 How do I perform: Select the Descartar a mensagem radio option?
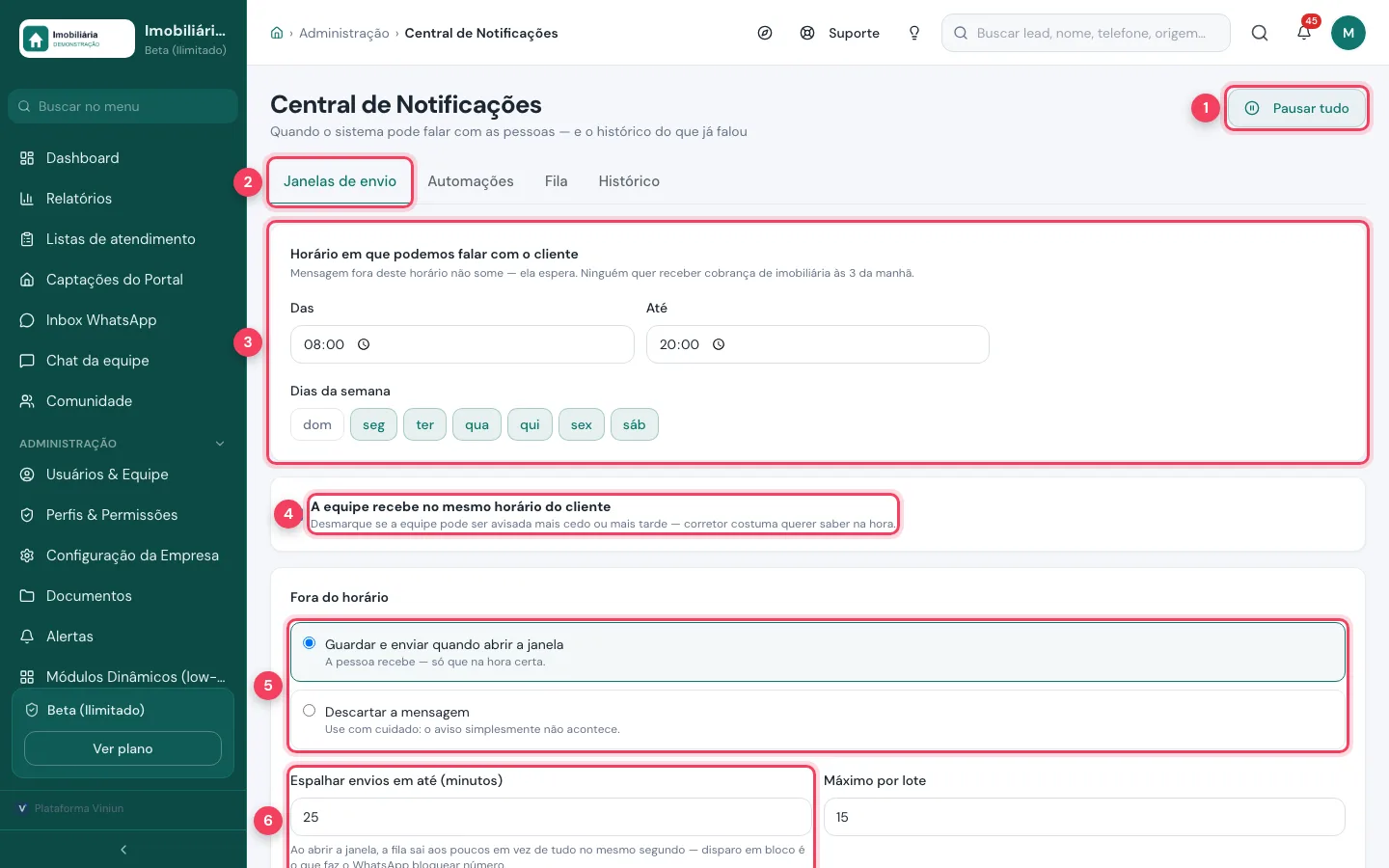click(x=310, y=710)
